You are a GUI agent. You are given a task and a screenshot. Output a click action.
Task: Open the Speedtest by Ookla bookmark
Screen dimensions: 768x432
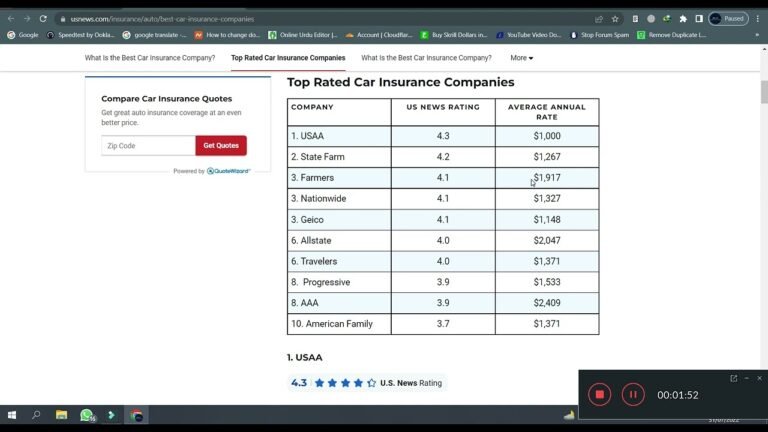tap(81, 35)
